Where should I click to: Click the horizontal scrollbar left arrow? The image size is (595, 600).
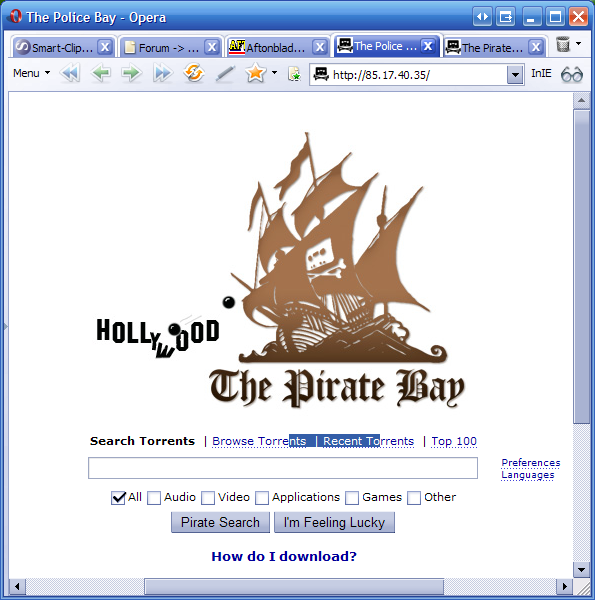[17, 586]
